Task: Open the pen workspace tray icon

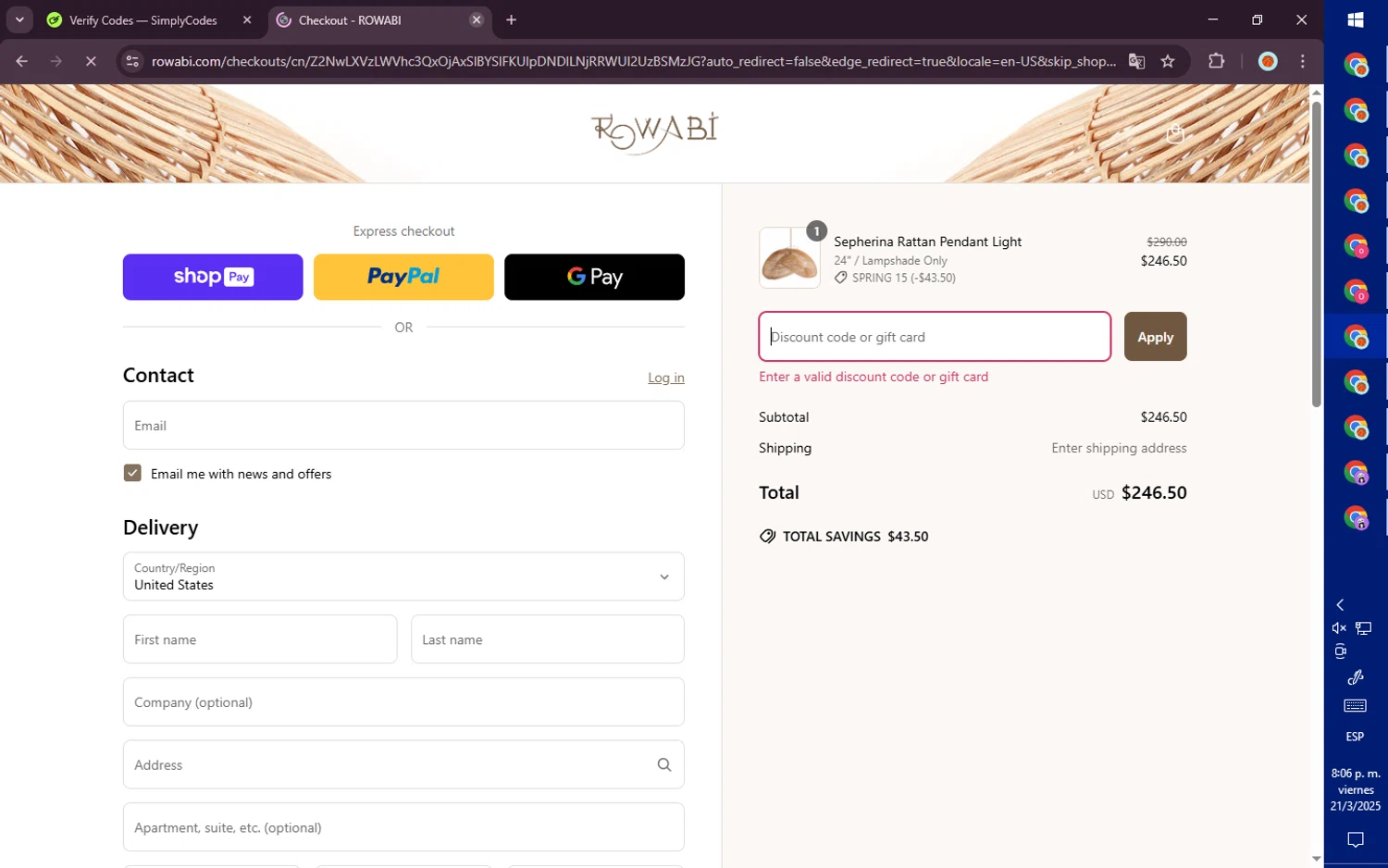Action: pos(1356,677)
